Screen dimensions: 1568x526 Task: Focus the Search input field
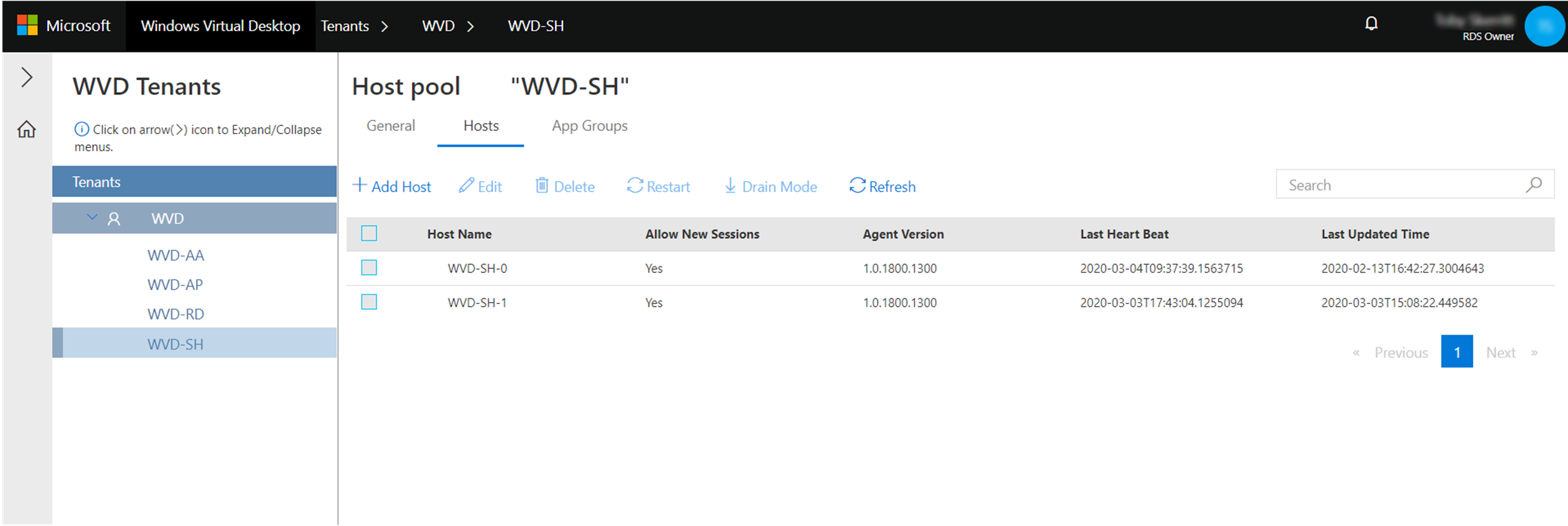click(1415, 184)
